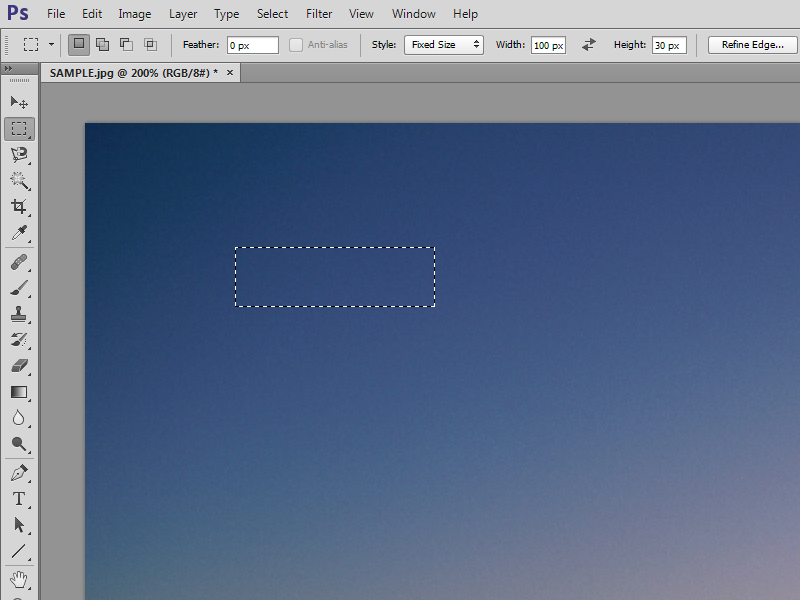Select the Horizontal Type tool
800x600 pixels.
pos(19,499)
